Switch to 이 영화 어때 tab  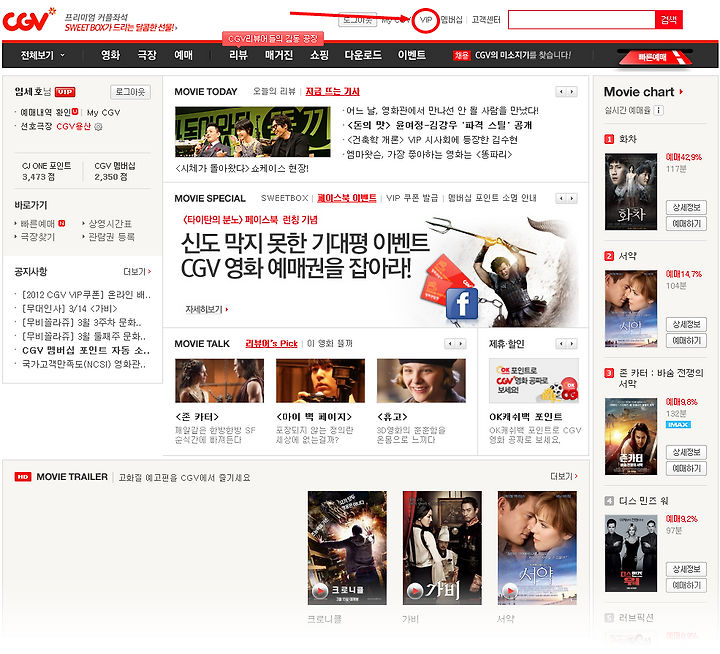[330, 344]
